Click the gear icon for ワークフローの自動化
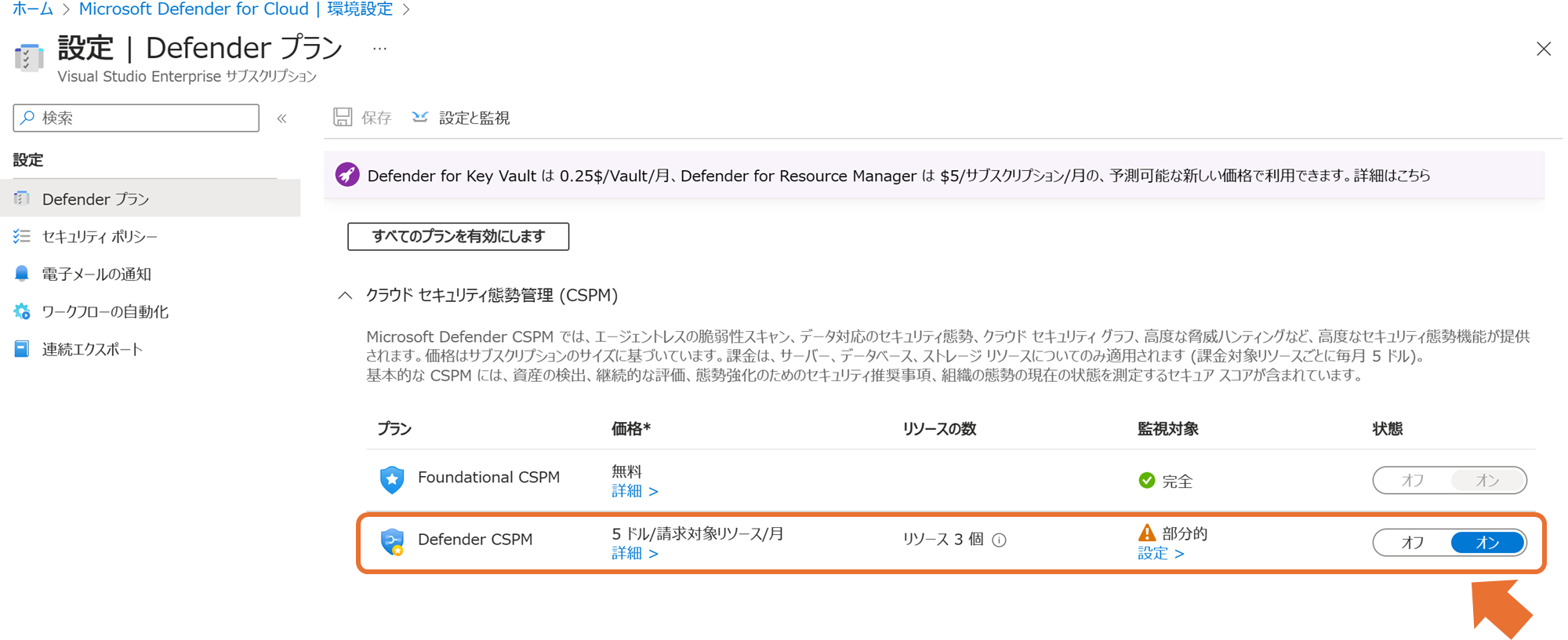The image size is (1568, 640). [22, 311]
